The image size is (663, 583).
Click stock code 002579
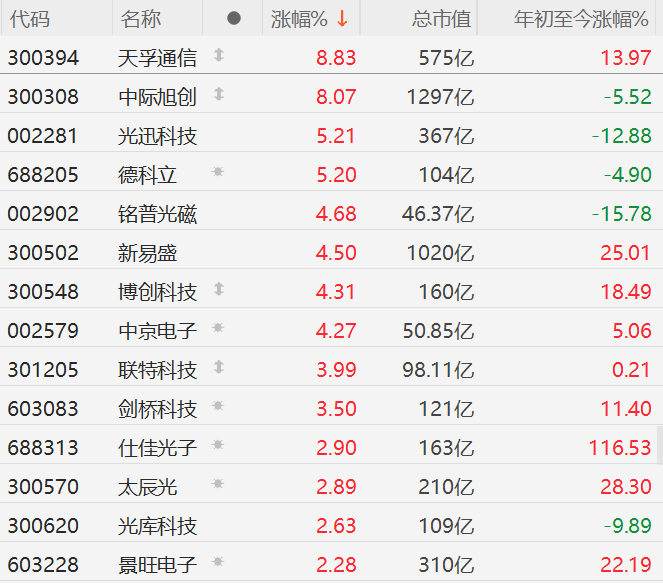click(x=43, y=331)
